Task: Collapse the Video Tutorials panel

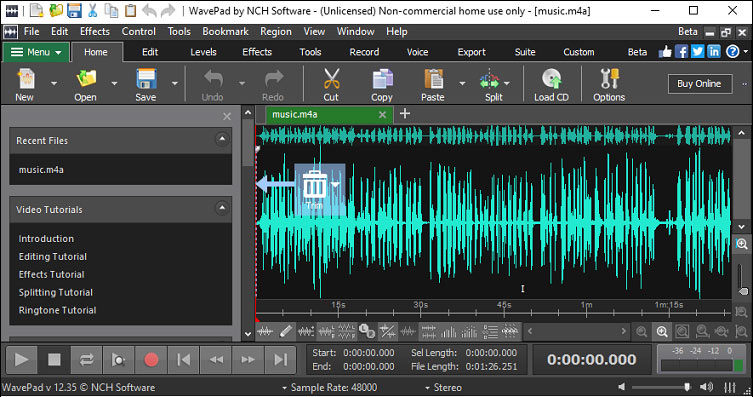Action: (x=222, y=208)
